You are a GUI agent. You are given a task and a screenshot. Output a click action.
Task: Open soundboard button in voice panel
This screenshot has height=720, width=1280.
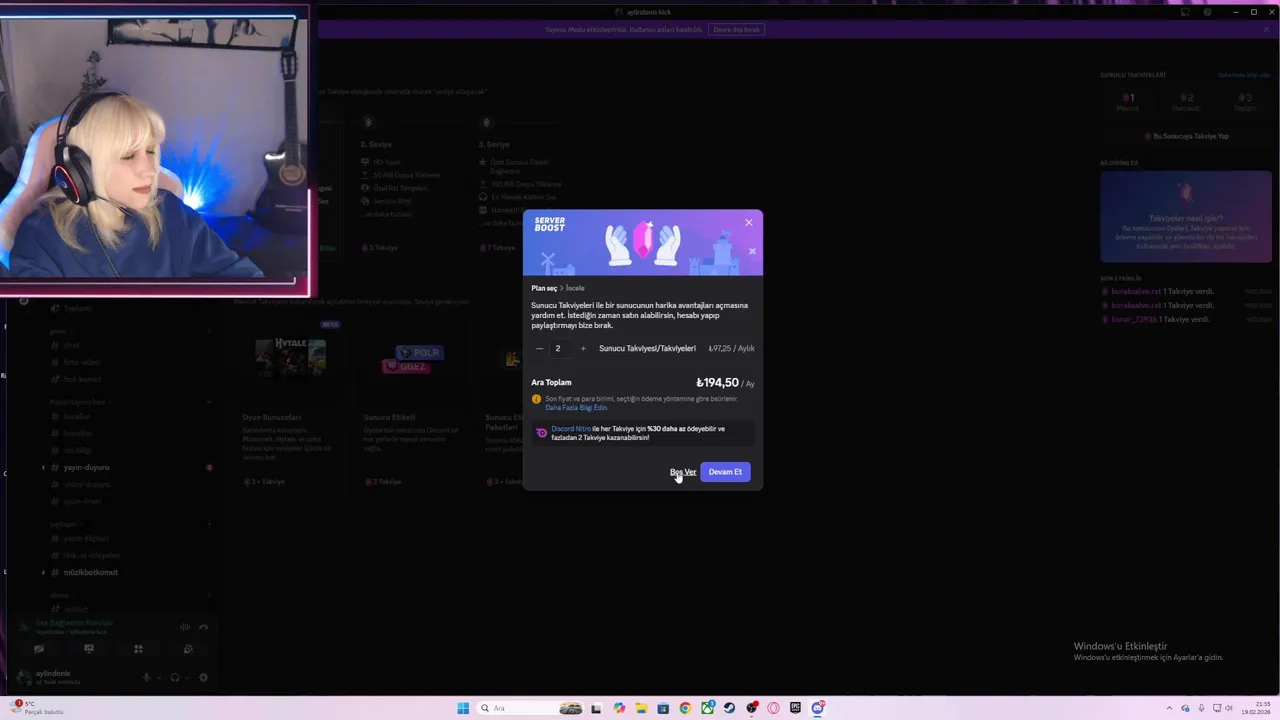(188, 649)
